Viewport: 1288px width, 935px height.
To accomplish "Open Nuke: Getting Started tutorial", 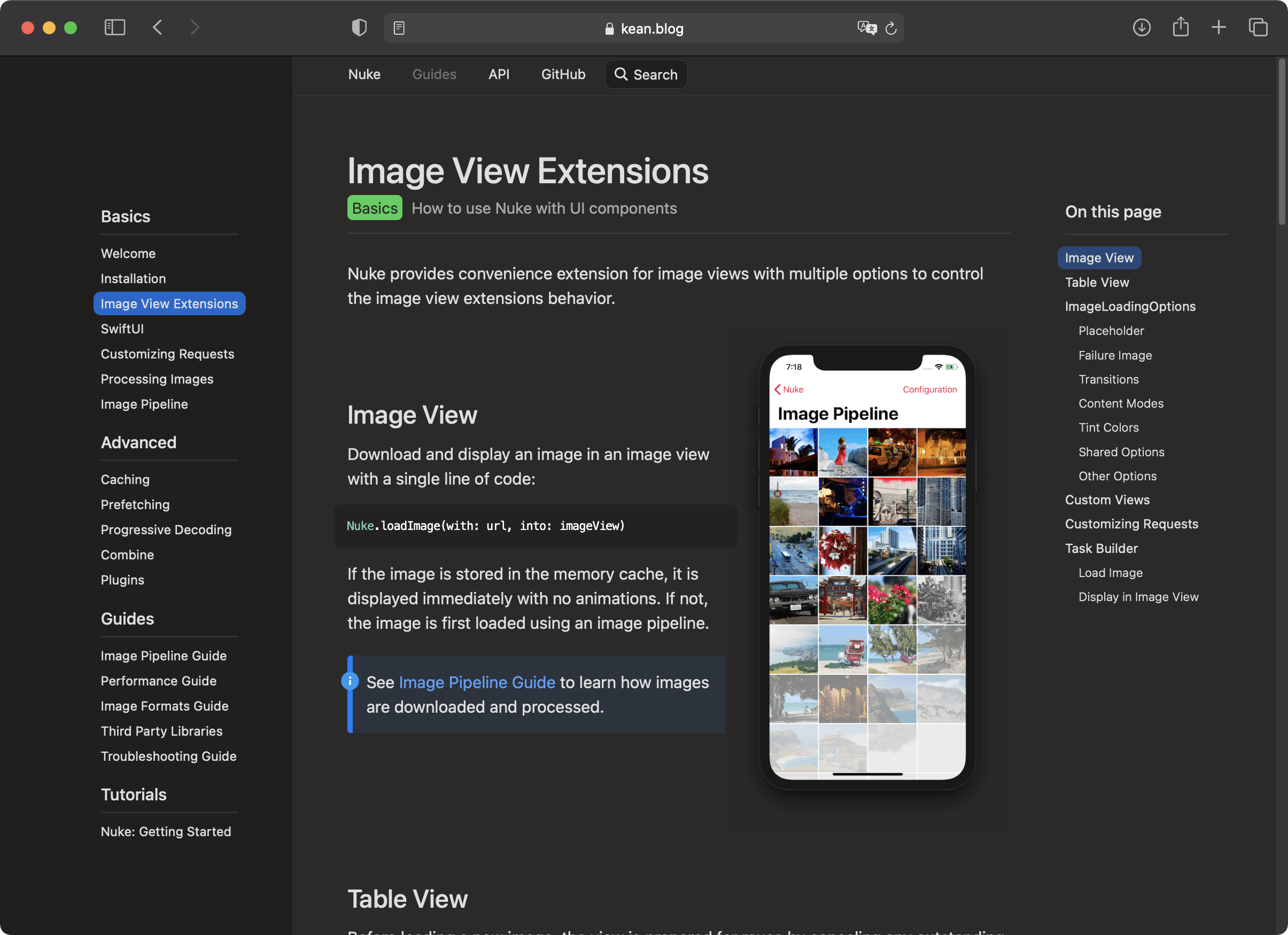I will click(166, 832).
